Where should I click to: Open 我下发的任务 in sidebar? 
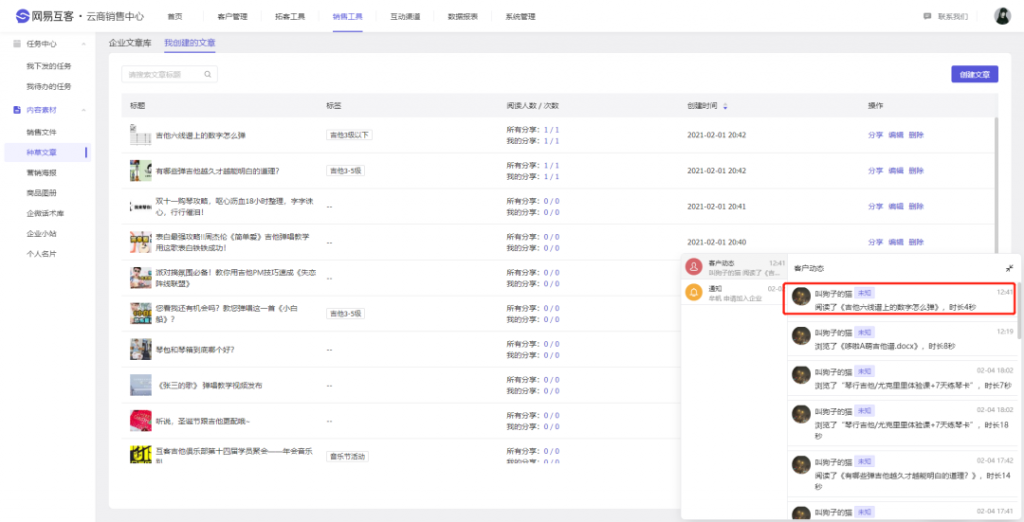pos(48,66)
